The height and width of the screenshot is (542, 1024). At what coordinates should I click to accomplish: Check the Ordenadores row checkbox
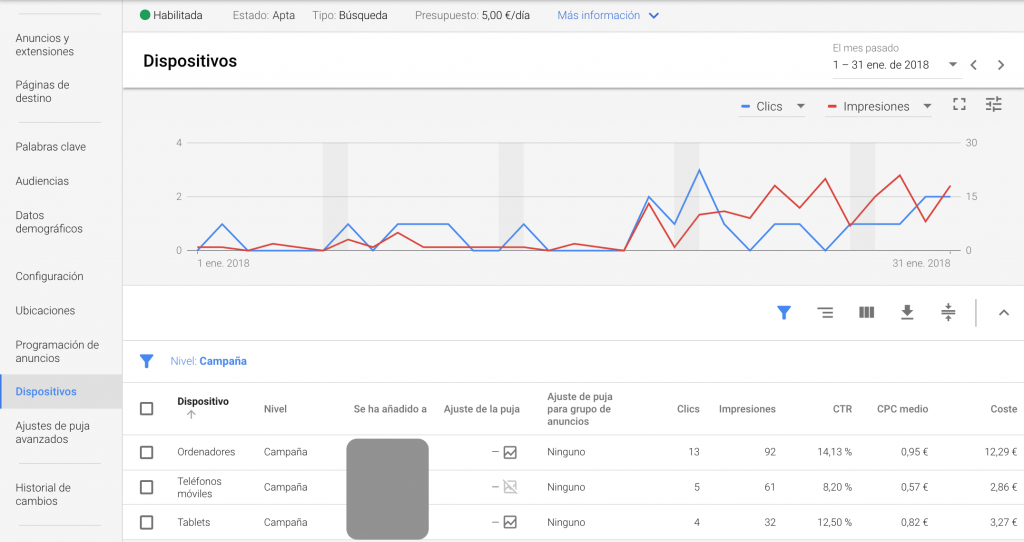(x=146, y=452)
